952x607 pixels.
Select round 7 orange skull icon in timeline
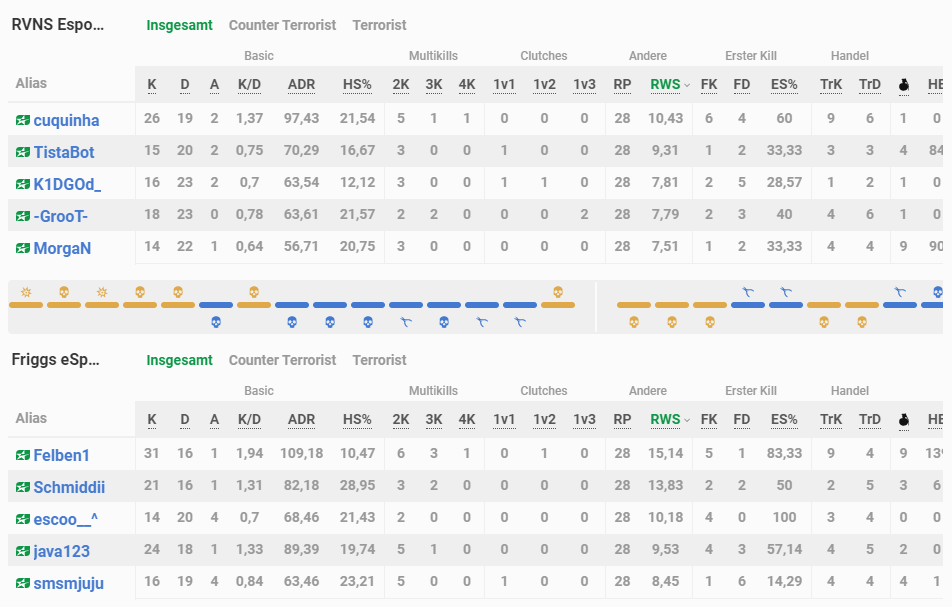pos(254,293)
